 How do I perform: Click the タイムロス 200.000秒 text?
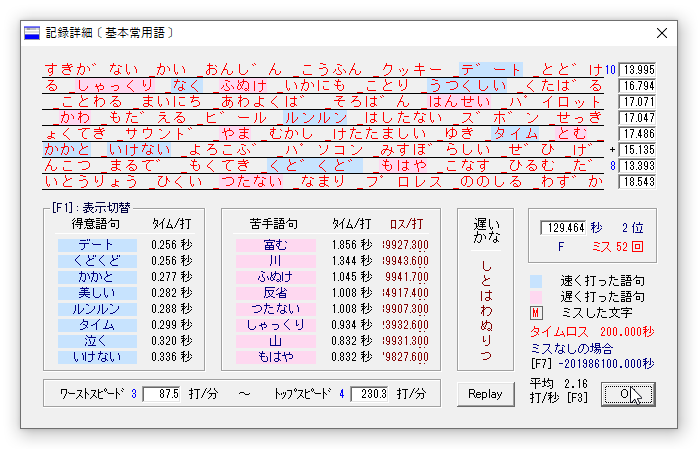(x=592, y=332)
